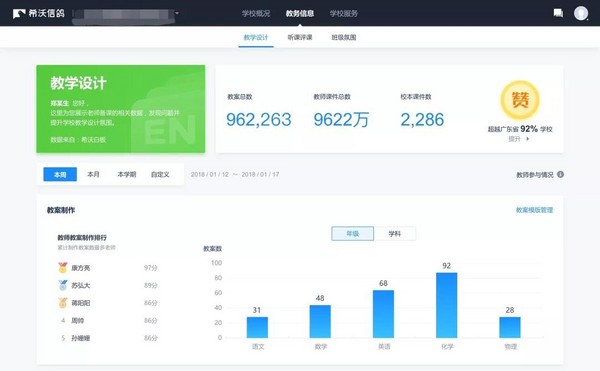Screen dimensions: 600x371
Task: Click the 英语 bar showing 68
Action: pyautogui.click(x=383, y=314)
